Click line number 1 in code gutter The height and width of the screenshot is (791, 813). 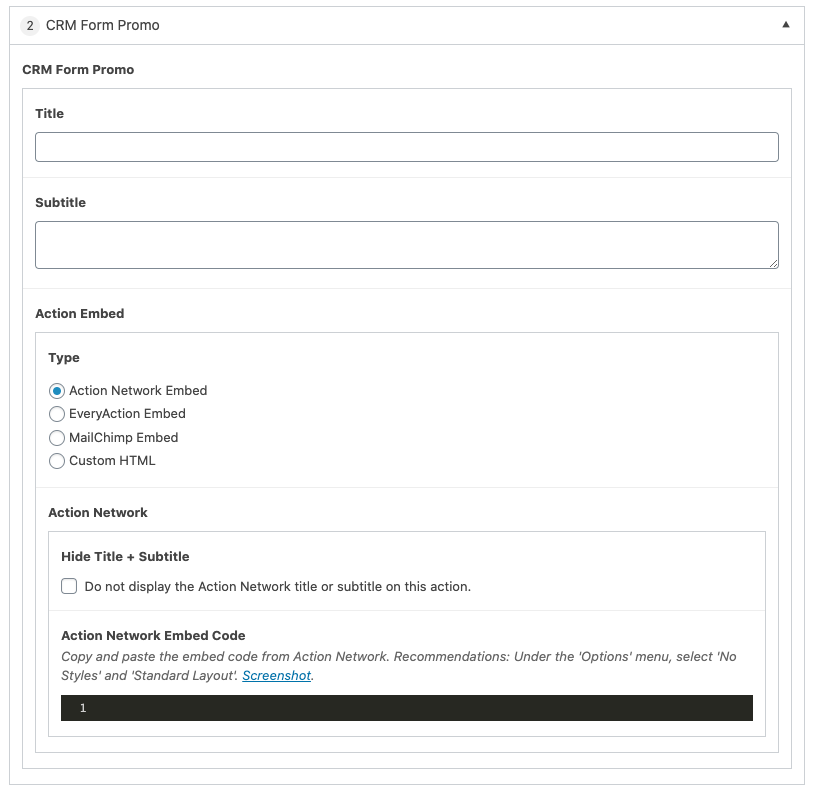tap(83, 708)
